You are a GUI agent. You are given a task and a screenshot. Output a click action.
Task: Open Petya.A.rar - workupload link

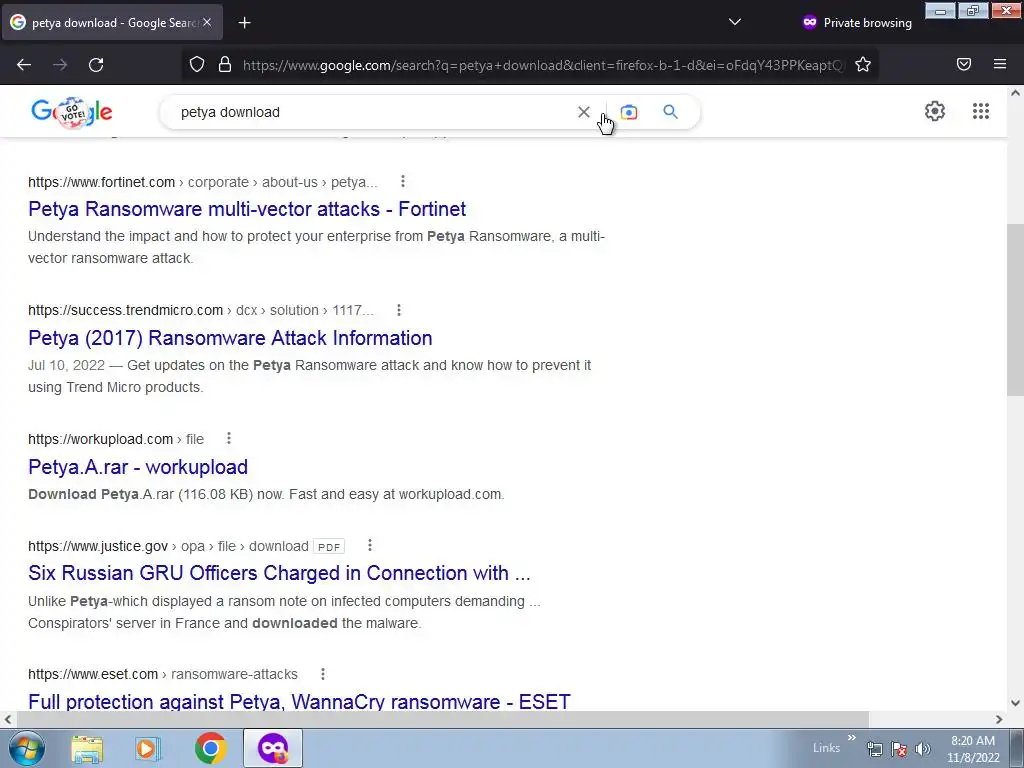coord(138,467)
